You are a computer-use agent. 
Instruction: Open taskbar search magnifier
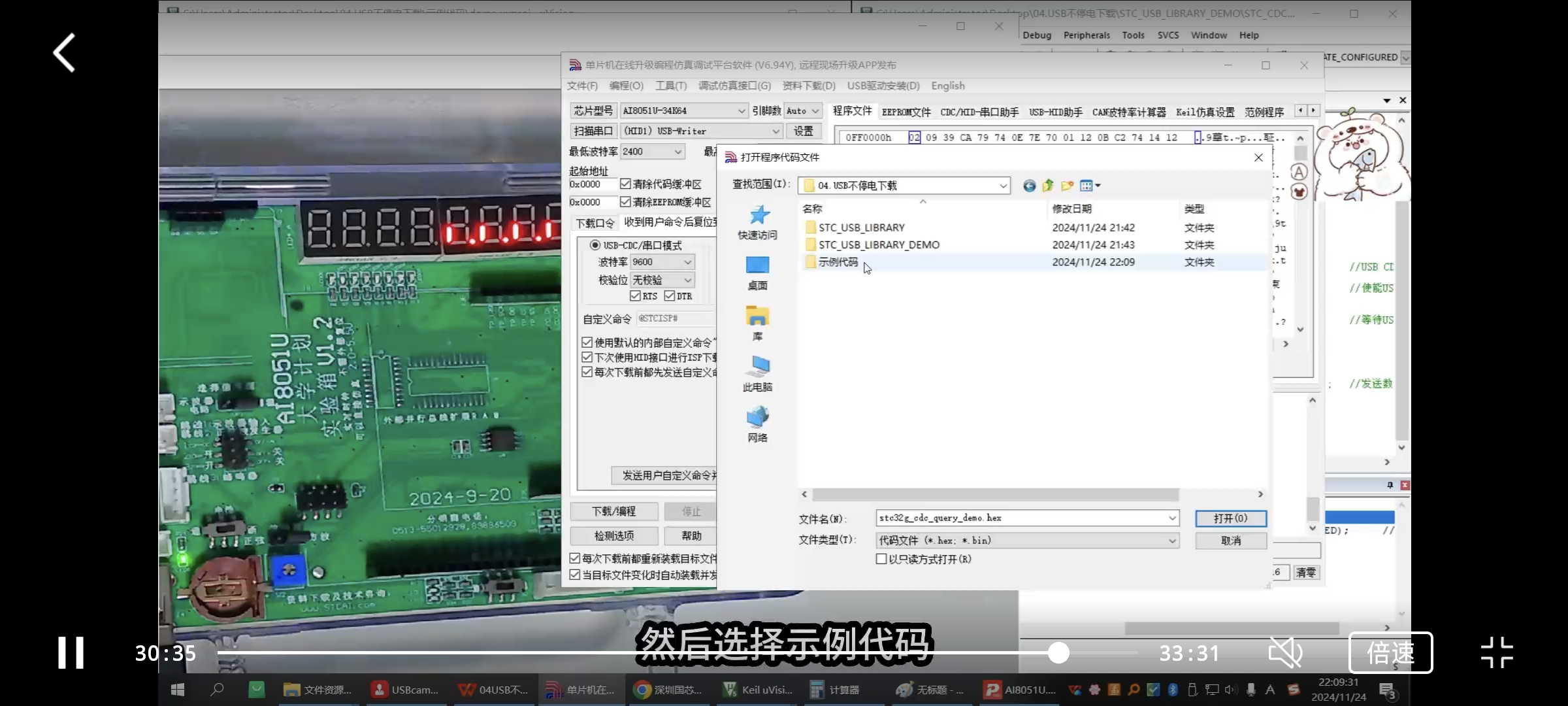(x=217, y=690)
